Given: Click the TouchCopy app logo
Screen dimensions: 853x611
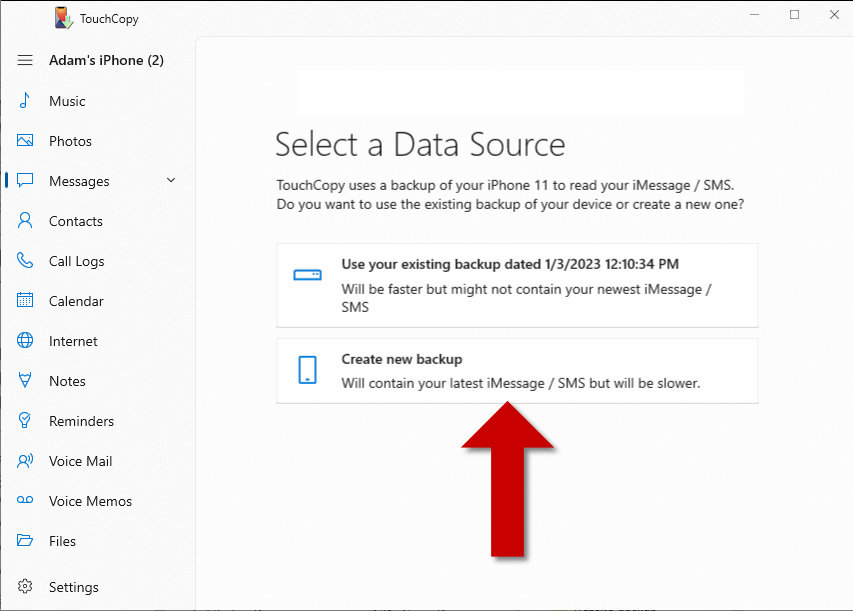Looking at the screenshot, I should tap(64, 18).
